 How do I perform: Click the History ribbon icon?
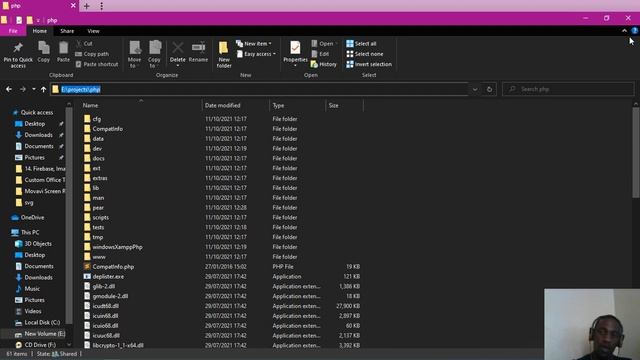pyautogui.click(x=314, y=64)
